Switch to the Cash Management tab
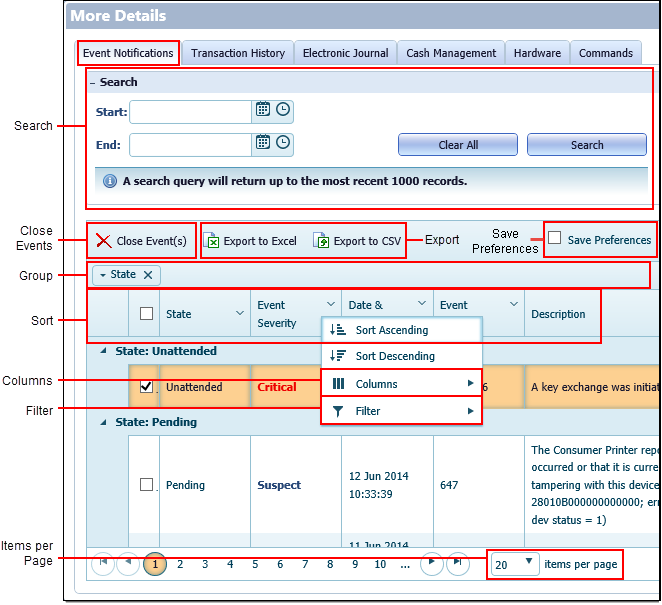The height and width of the screenshot is (605, 662). coord(451,53)
